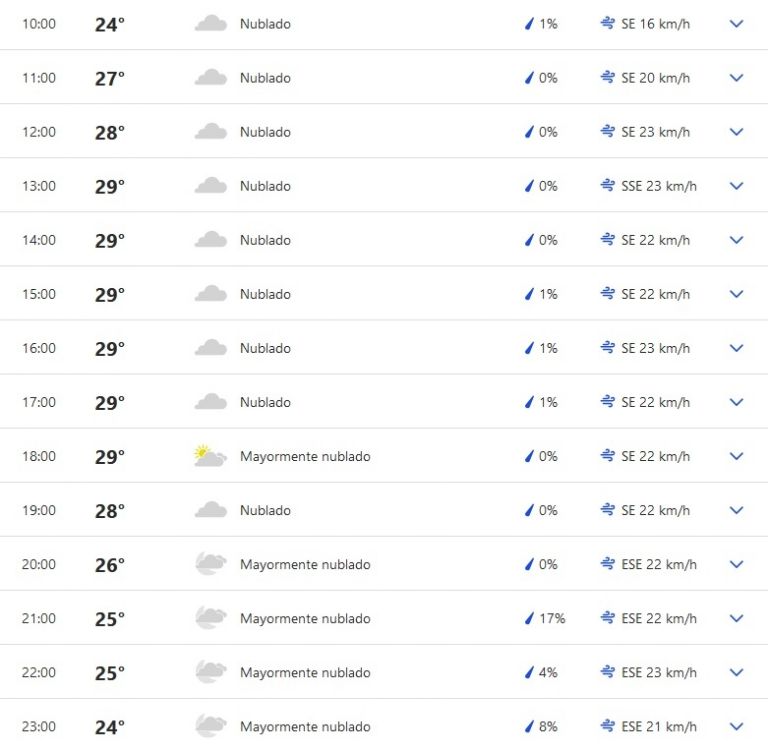Click the partly sunny icon at 18:00

pos(210,456)
